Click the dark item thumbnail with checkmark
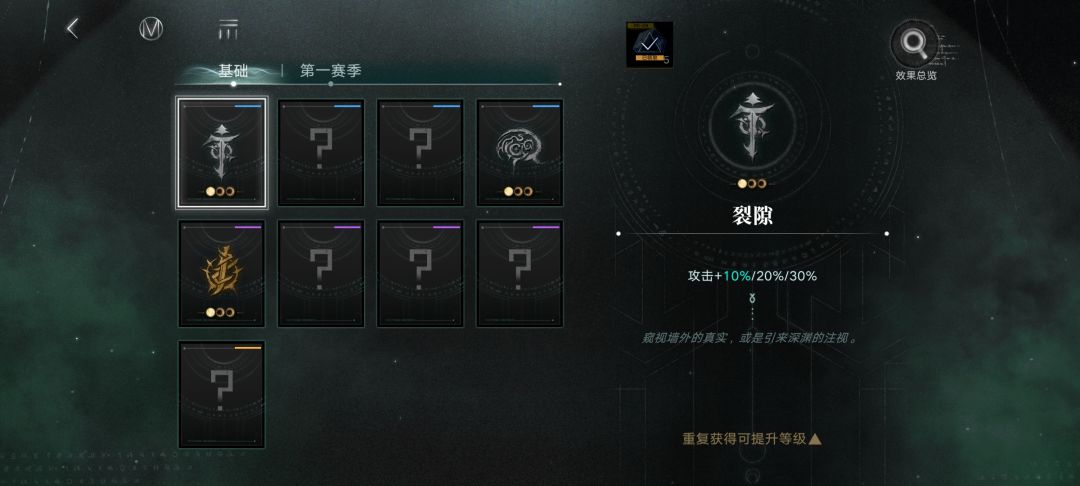Image resolution: width=1080 pixels, height=486 pixels. tap(649, 44)
